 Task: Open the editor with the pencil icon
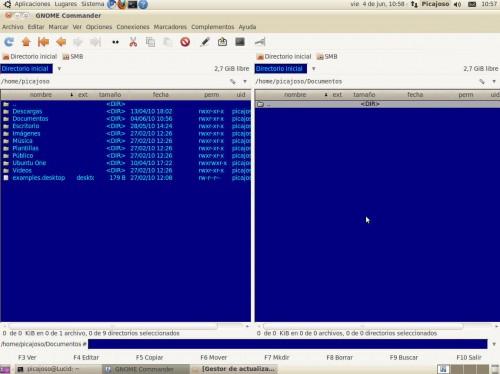pos(205,42)
